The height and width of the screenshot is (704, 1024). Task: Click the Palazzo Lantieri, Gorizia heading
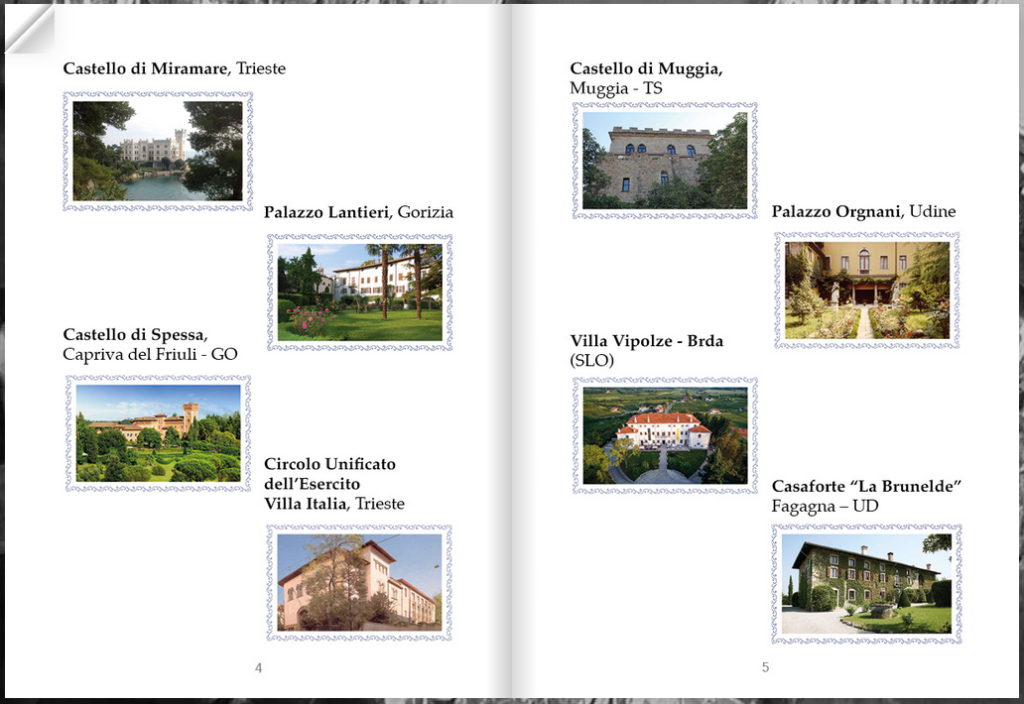359,212
